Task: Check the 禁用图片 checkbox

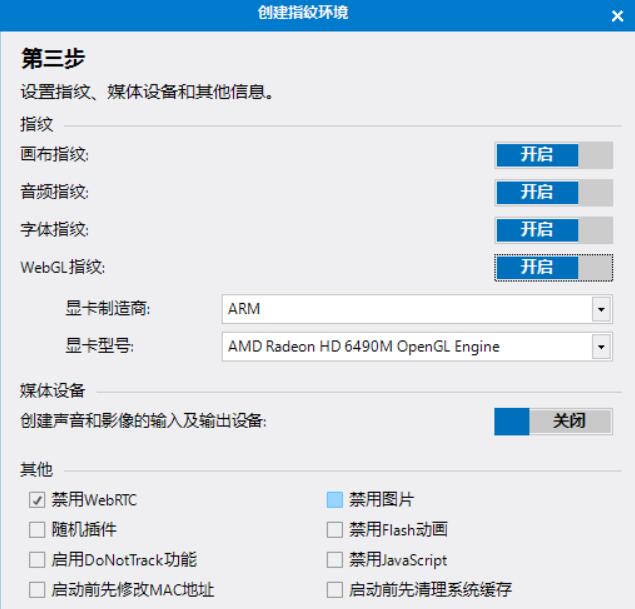Action: [x=335, y=500]
